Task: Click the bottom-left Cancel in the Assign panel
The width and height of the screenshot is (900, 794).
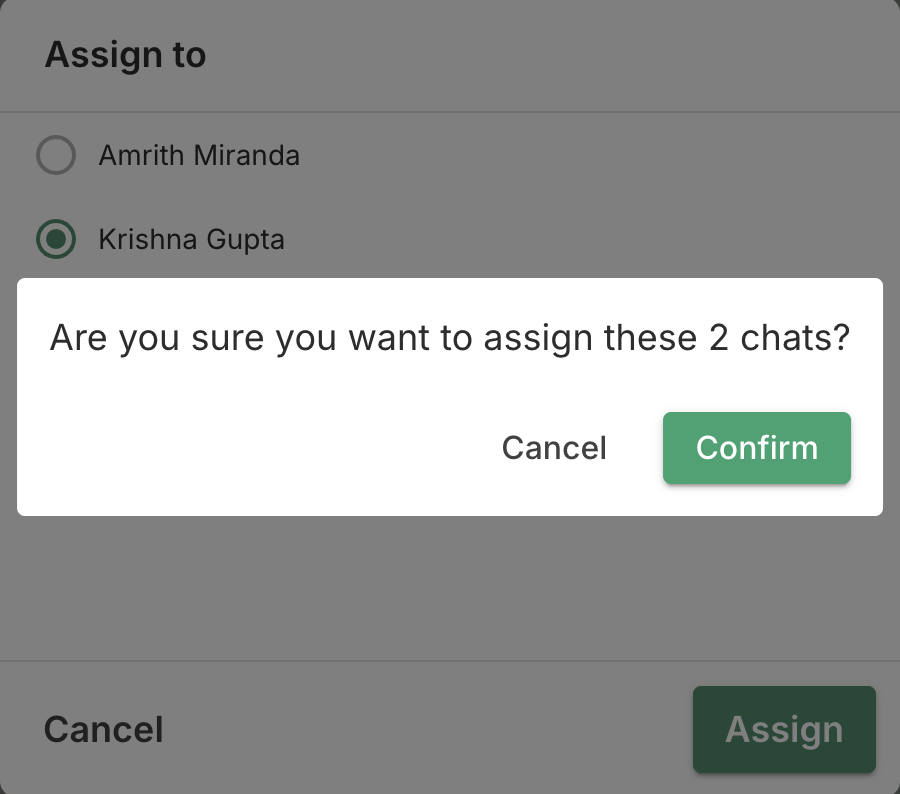Action: [x=103, y=729]
